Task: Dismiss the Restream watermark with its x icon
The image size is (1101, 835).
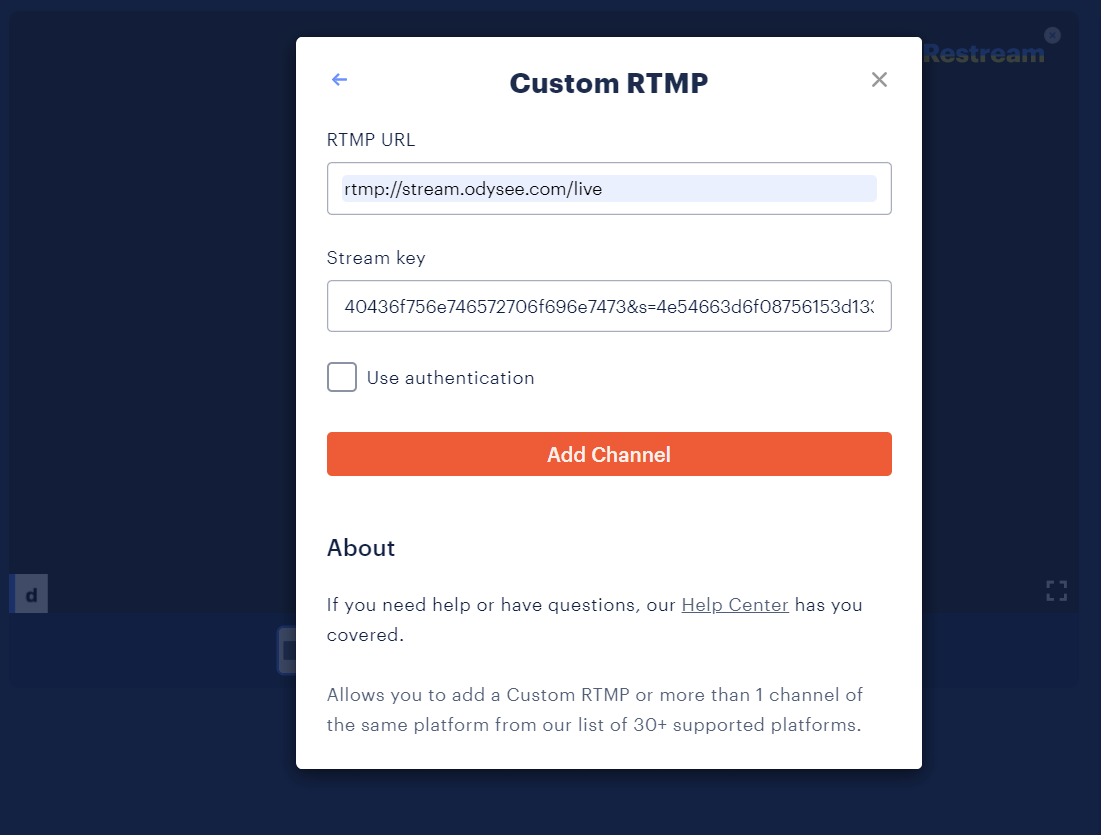Action: point(1052,35)
